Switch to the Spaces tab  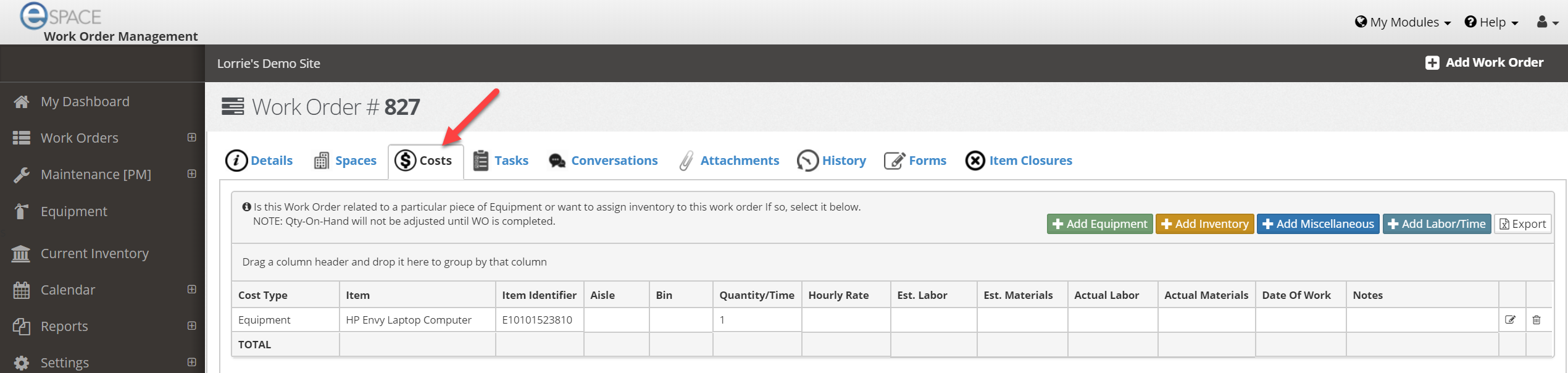(346, 161)
